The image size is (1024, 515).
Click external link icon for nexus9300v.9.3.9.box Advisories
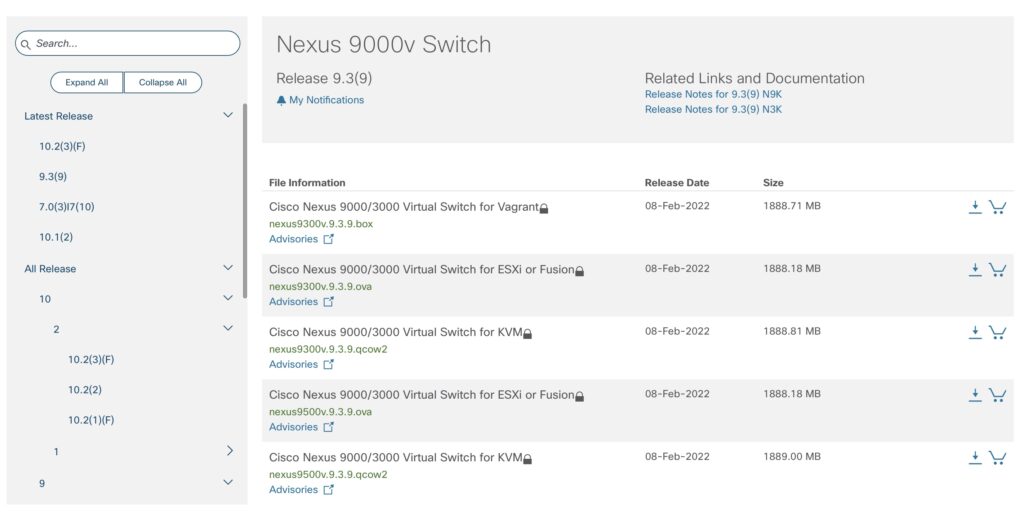(328, 239)
